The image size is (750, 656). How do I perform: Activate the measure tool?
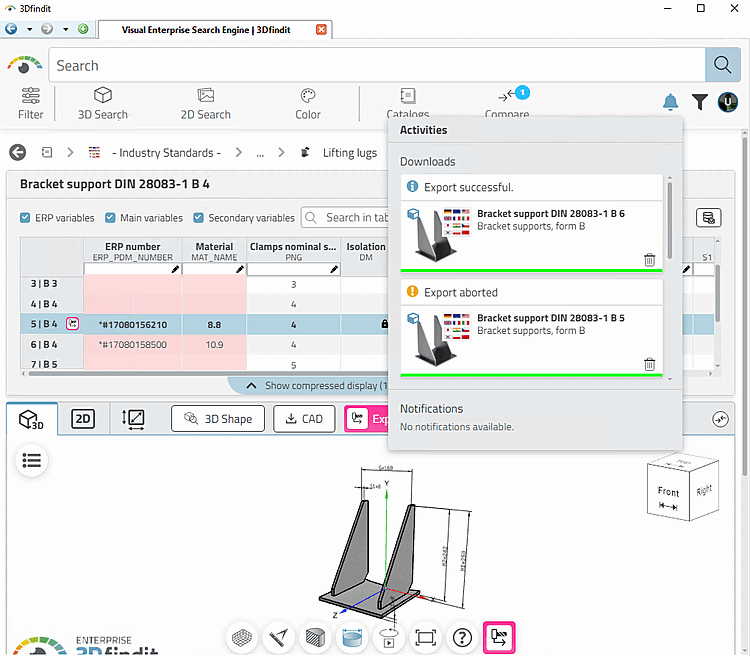[278, 637]
